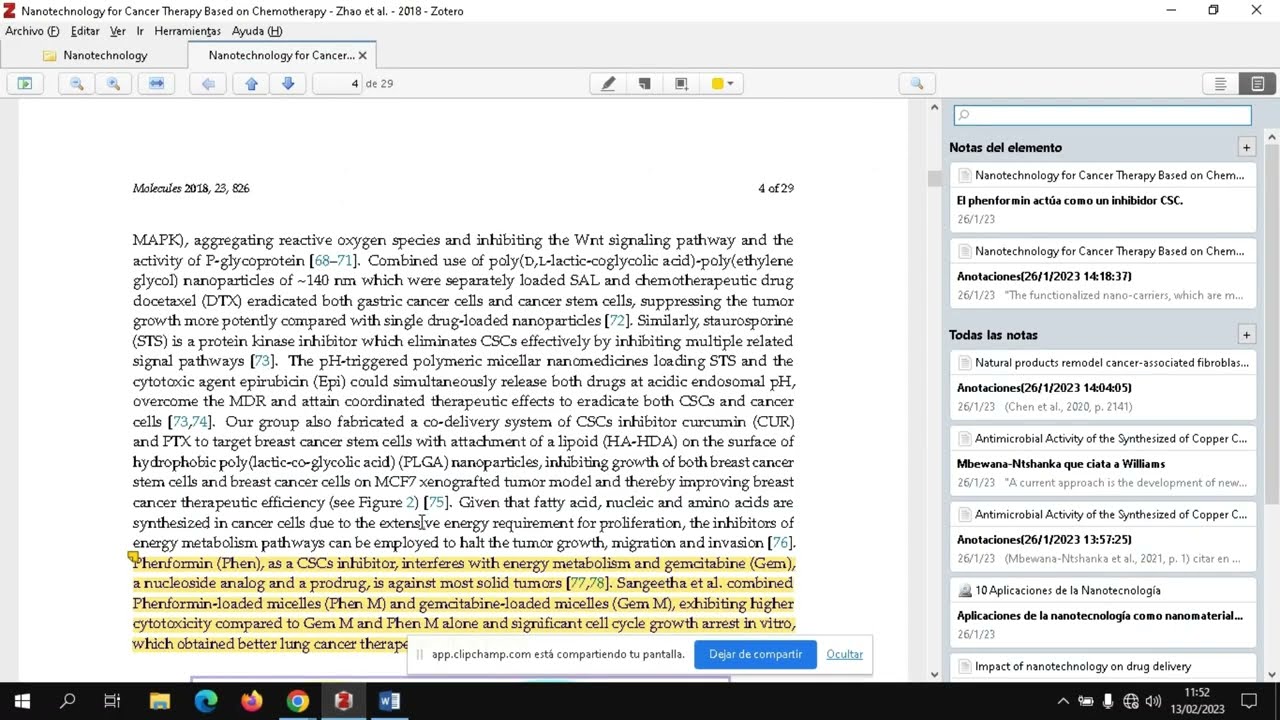Viewport: 1280px width, 720px height.
Task: Select the highlight text tool
Action: click(x=608, y=84)
